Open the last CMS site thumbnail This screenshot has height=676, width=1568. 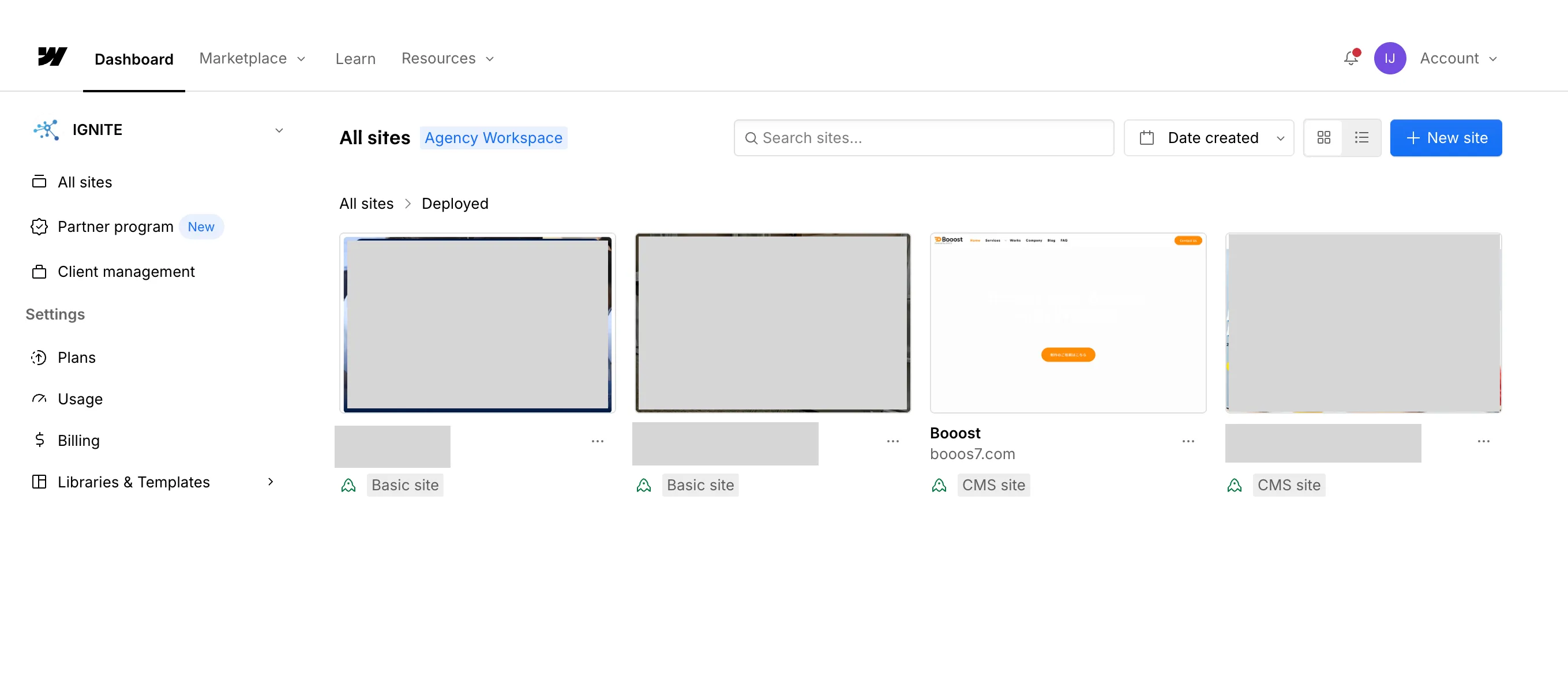coord(1363,323)
